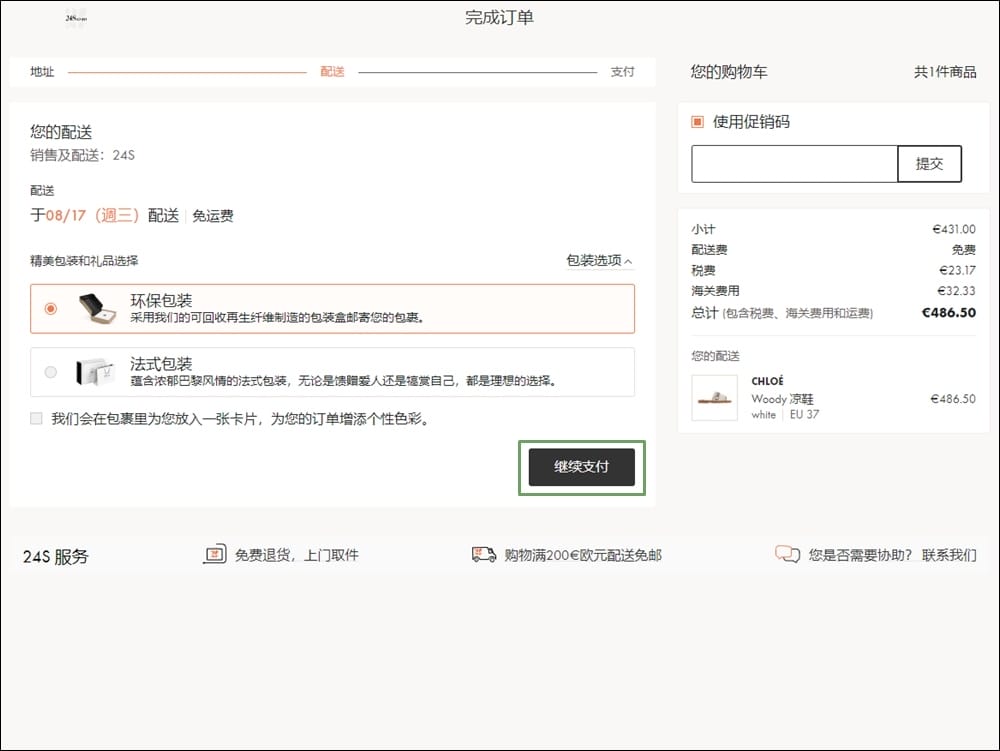Click the 共1件商品 item count
Image resolution: width=1000 pixels, height=751 pixels.
945,72
